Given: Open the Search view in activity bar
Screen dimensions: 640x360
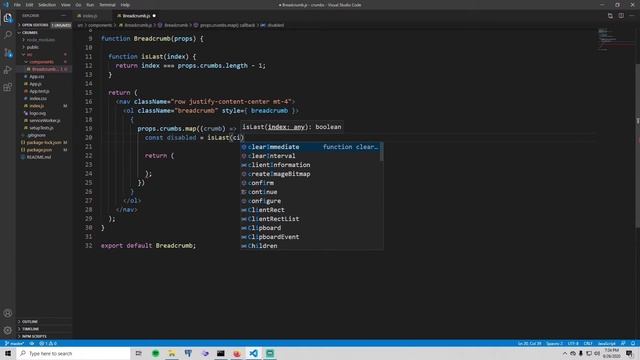Looking at the screenshot, I should [x=8, y=35].
